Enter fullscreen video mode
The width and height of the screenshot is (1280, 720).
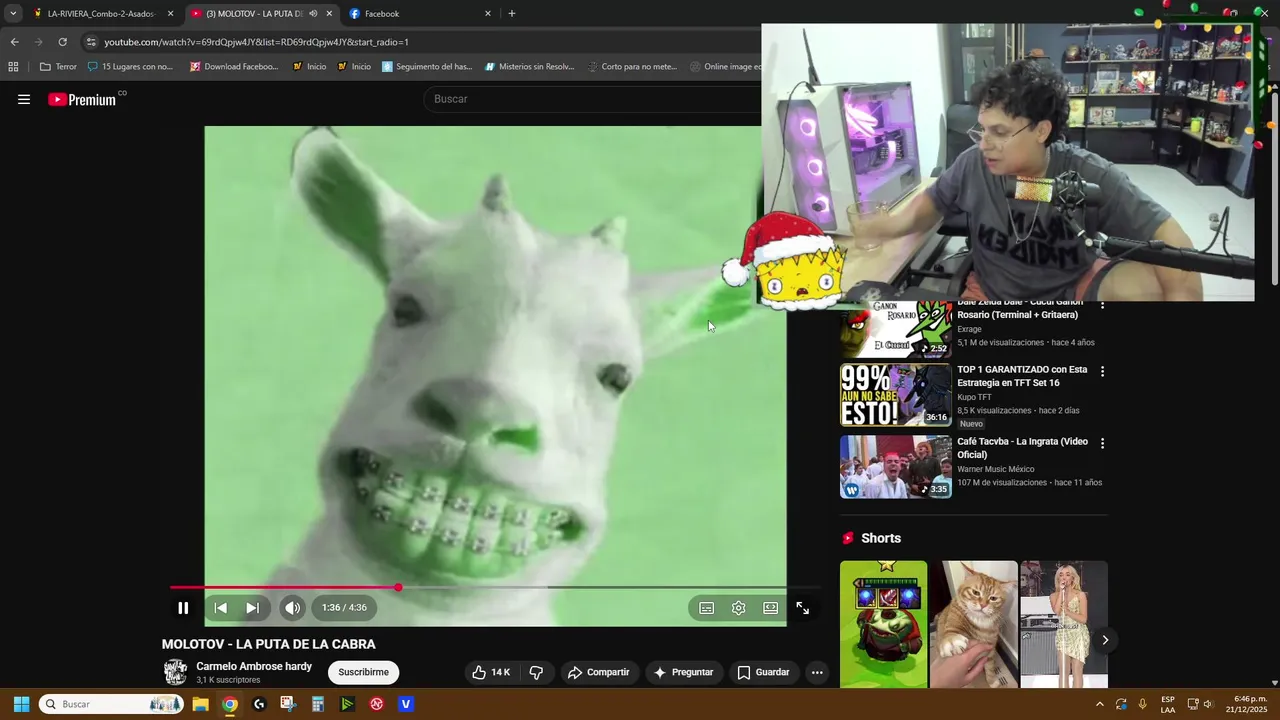tap(802, 608)
